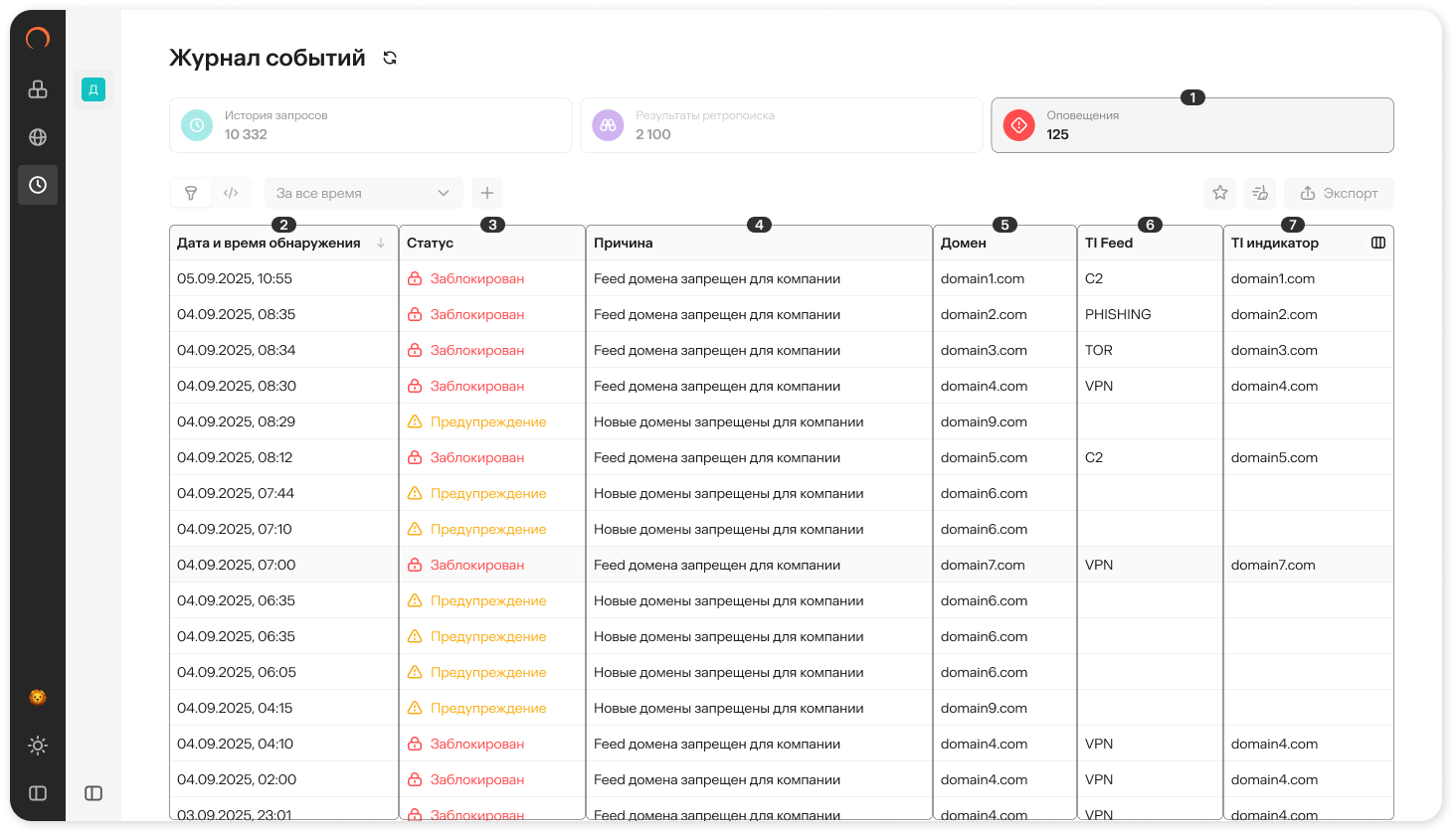The width and height of the screenshot is (1456, 835).
Task: Open the blocks module icon in the sidebar
Action: [x=38, y=89]
